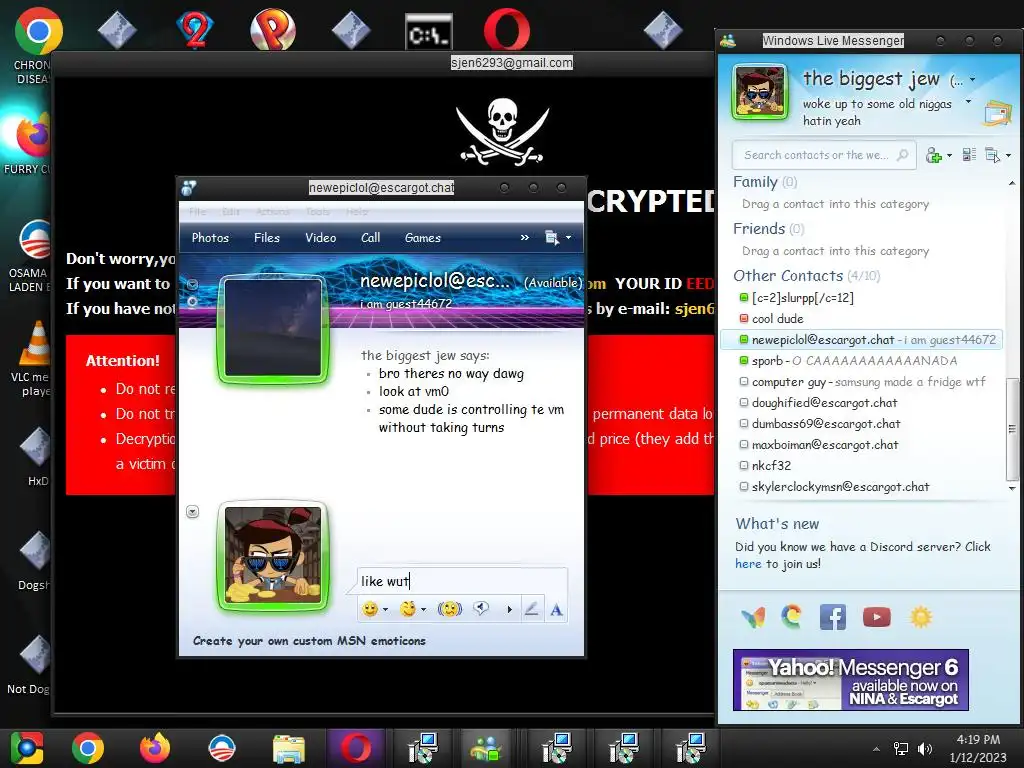This screenshot has height=768, width=1024.
Task: Select the handwriting pen icon in chat
Action: point(532,609)
